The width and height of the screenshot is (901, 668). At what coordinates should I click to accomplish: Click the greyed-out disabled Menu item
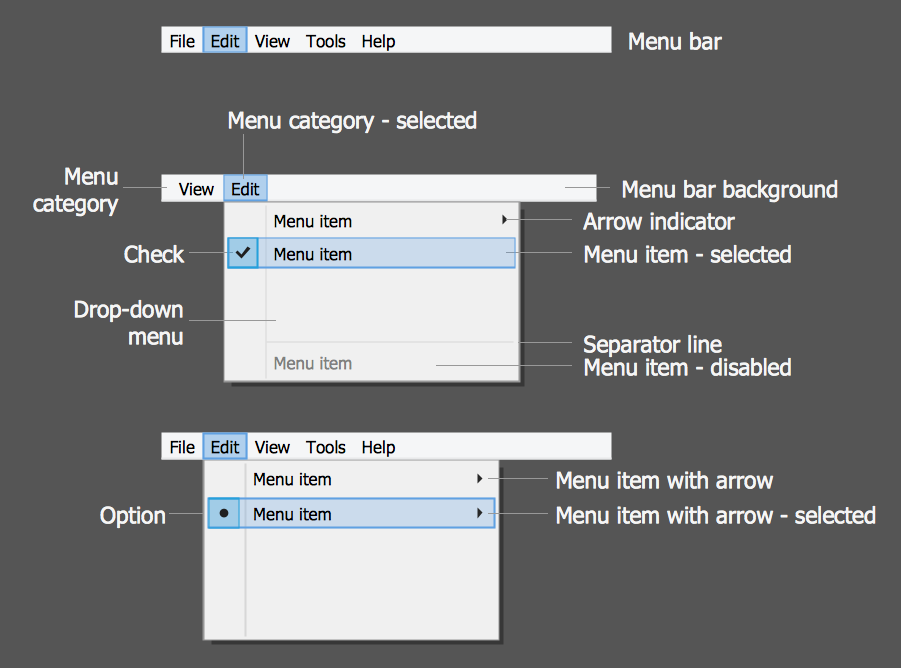(x=313, y=363)
